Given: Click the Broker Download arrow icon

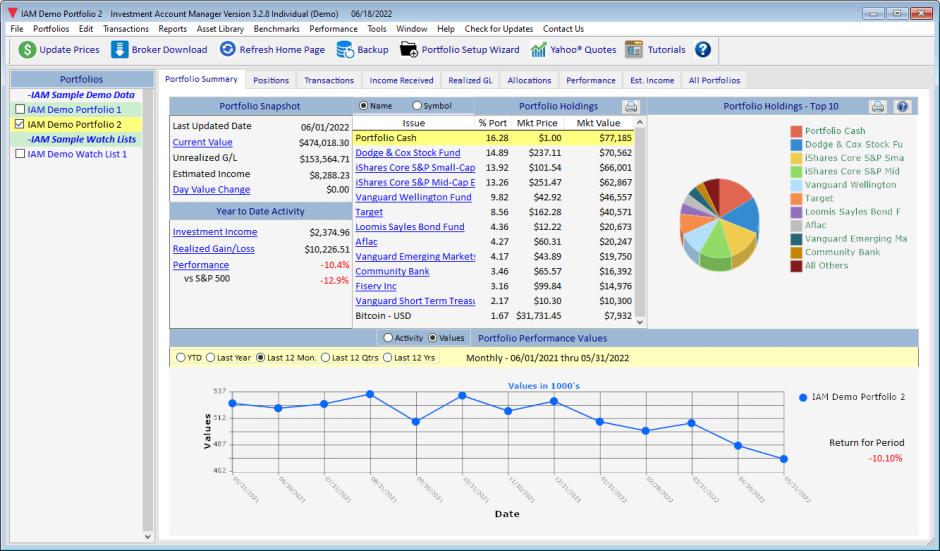Looking at the screenshot, I should (x=119, y=50).
